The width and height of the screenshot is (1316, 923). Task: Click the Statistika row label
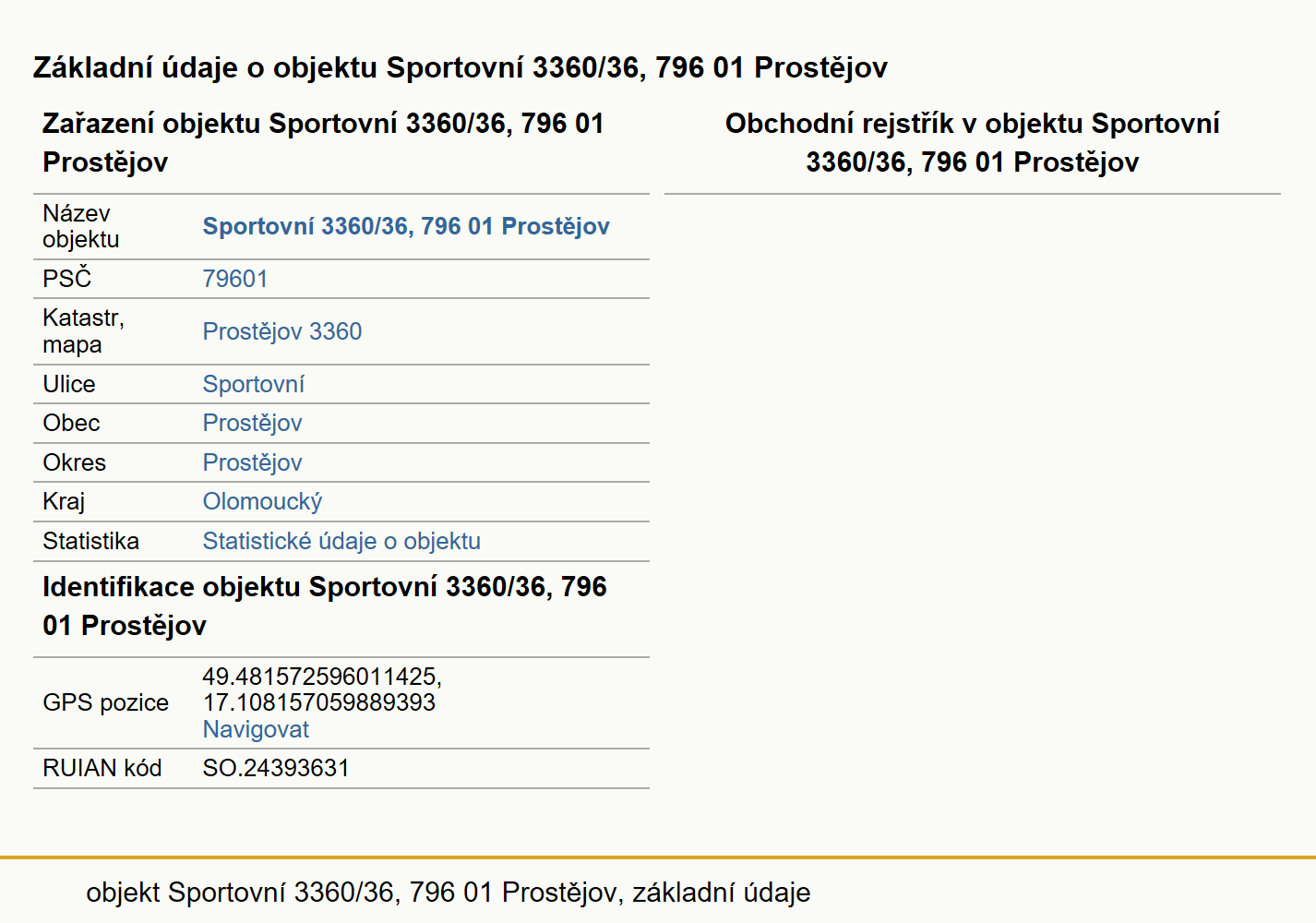coord(90,541)
